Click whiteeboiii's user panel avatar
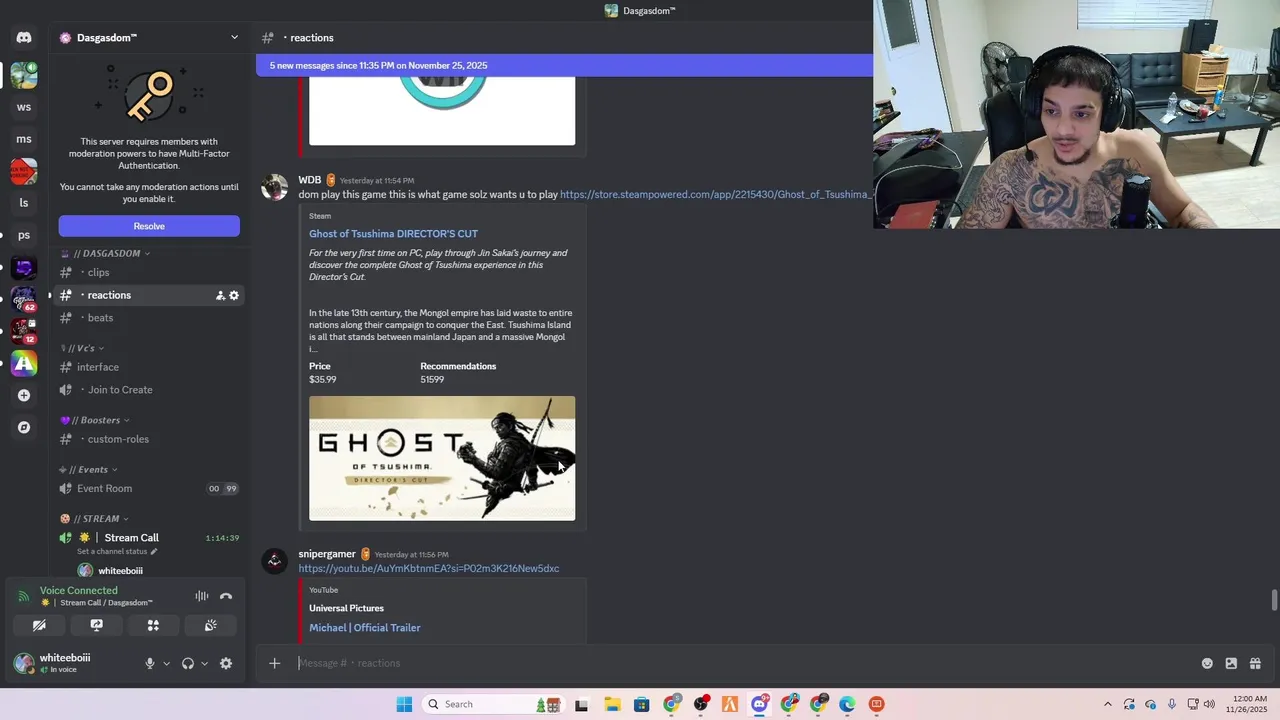 [24, 662]
